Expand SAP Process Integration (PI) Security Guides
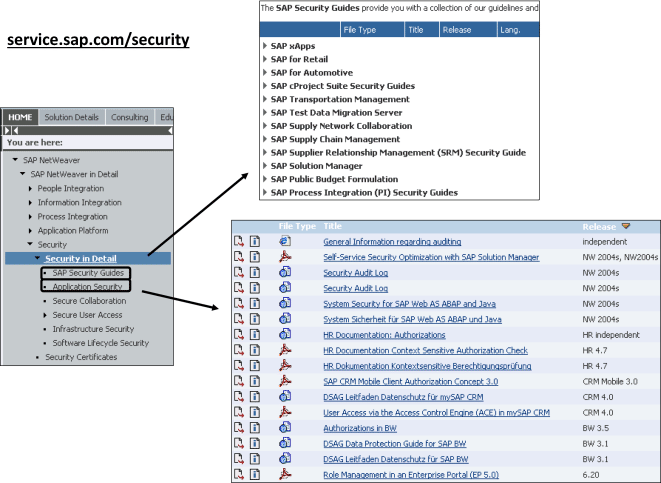The width and height of the screenshot is (661, 483). (265, 192)
